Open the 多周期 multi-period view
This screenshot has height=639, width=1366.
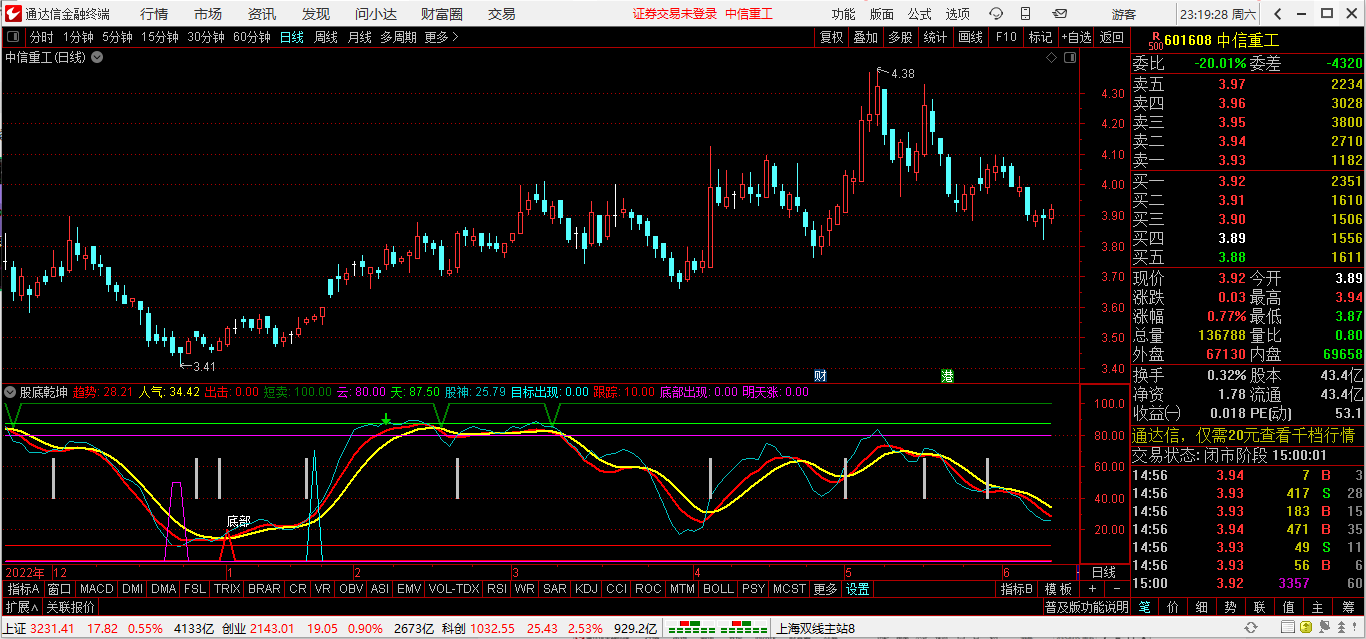(x=398, y=37)
